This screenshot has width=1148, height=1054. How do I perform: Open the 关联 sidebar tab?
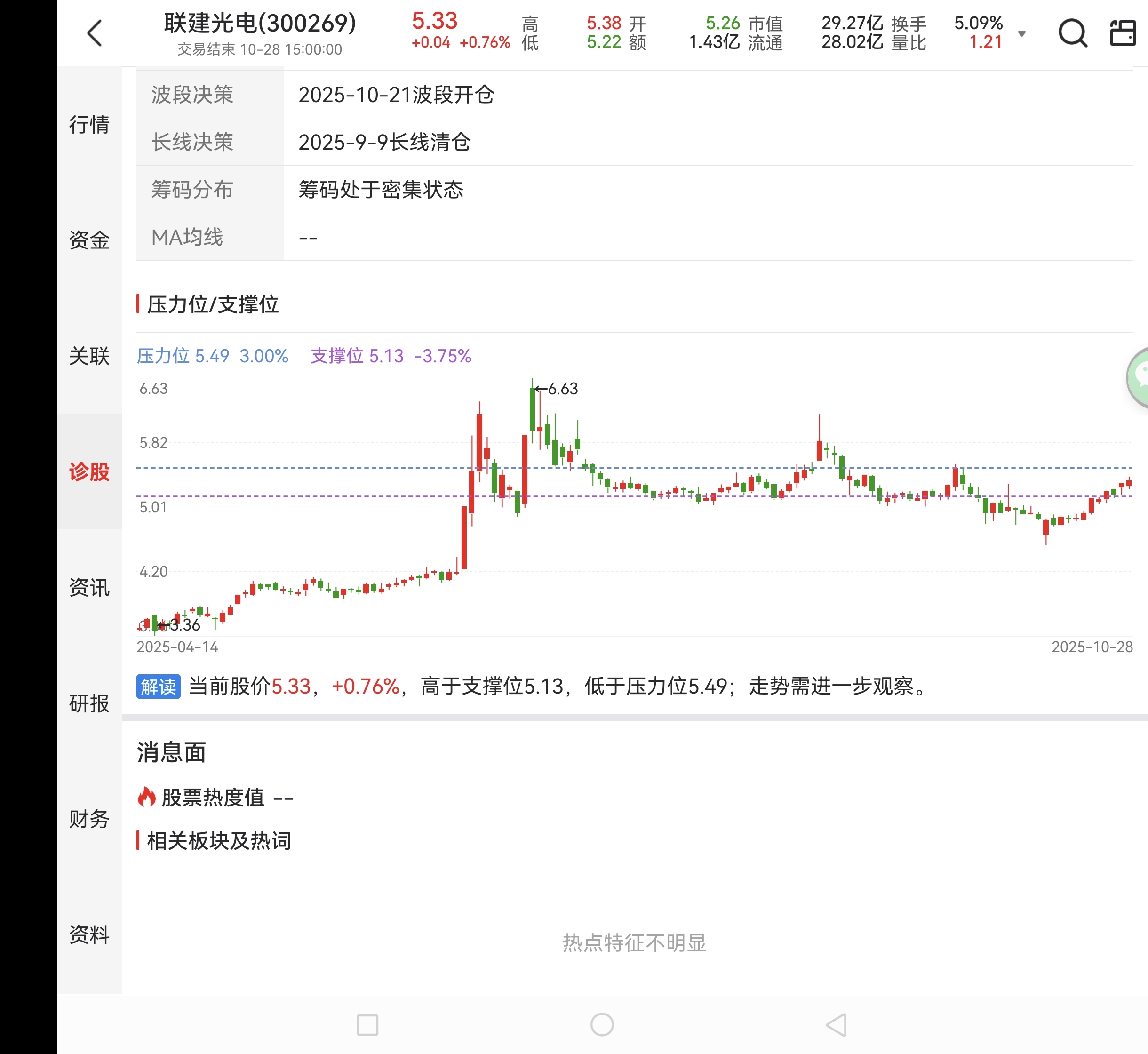pyautogui.click(x=89, y=356)
